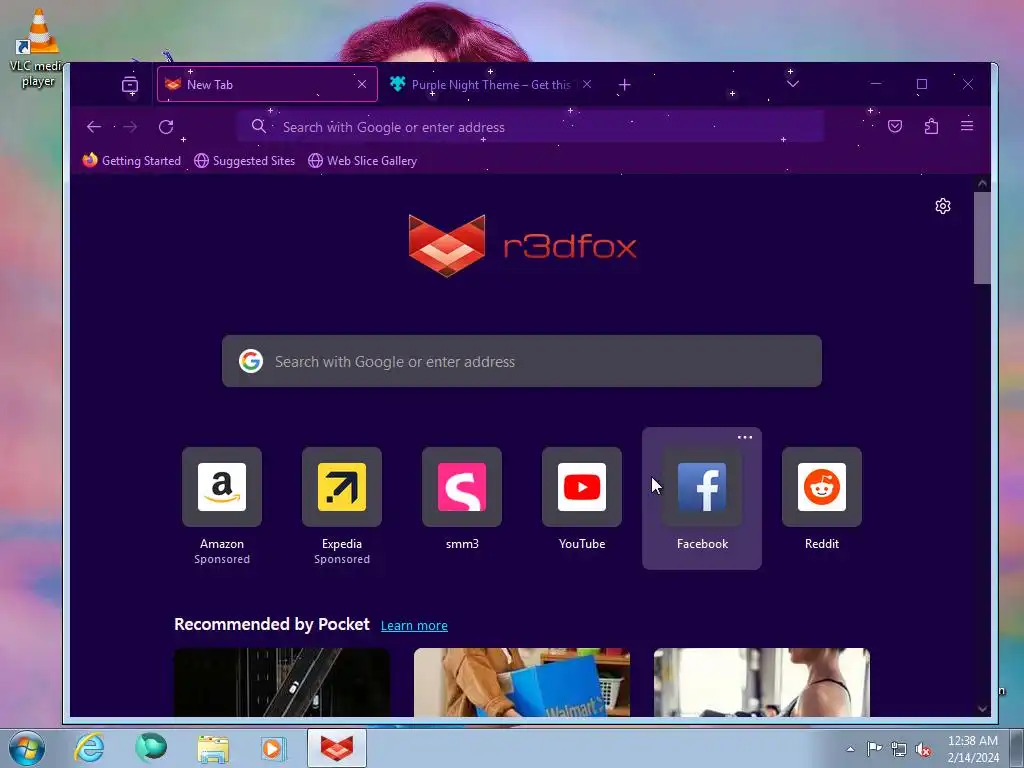The image size is (1024, 768).
Task: Click the vertical scrollbar thumb
Action: [982, 238]
